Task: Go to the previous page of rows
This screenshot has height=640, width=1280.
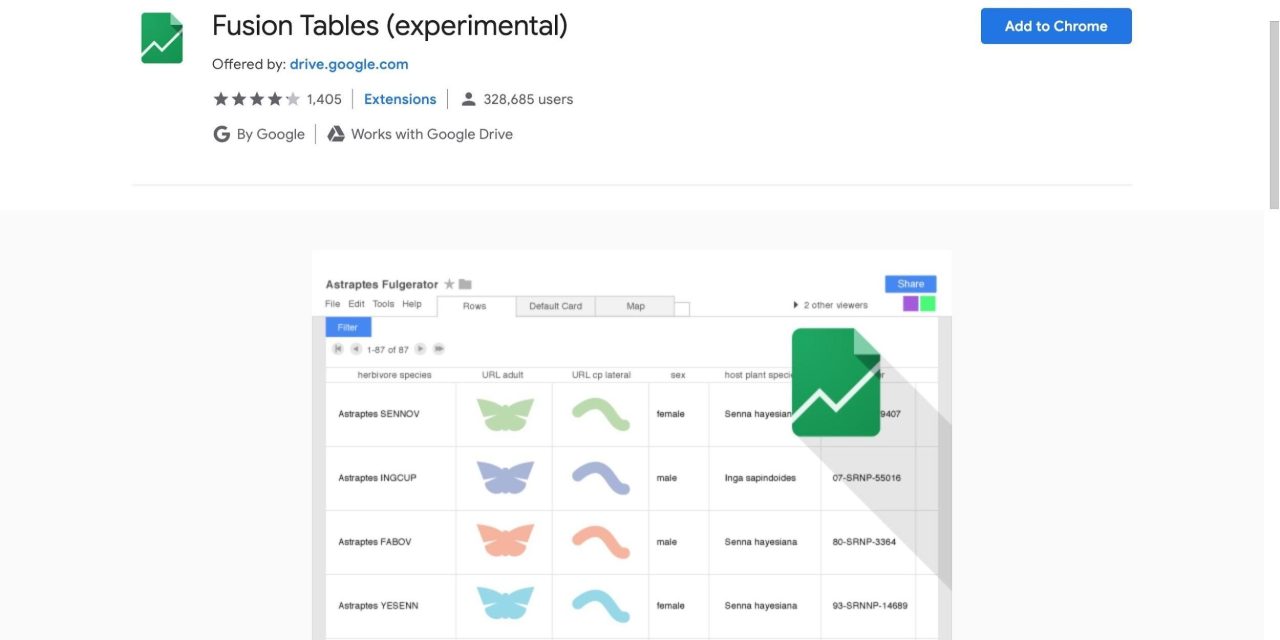Action: 356,349
